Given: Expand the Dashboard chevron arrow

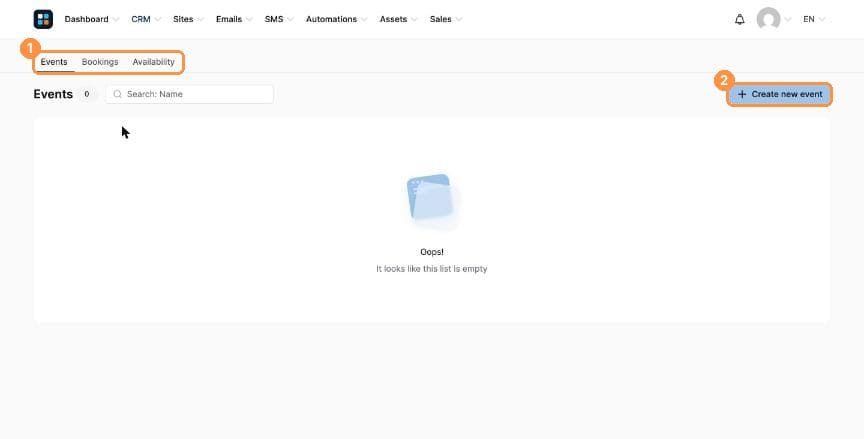Looking at the screenshot, I should coord(116,20).
